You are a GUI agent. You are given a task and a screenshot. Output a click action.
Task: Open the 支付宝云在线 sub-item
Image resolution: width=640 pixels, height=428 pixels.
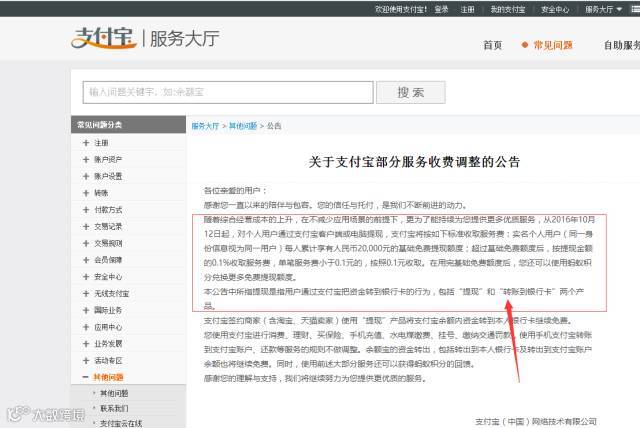(121, 424)
